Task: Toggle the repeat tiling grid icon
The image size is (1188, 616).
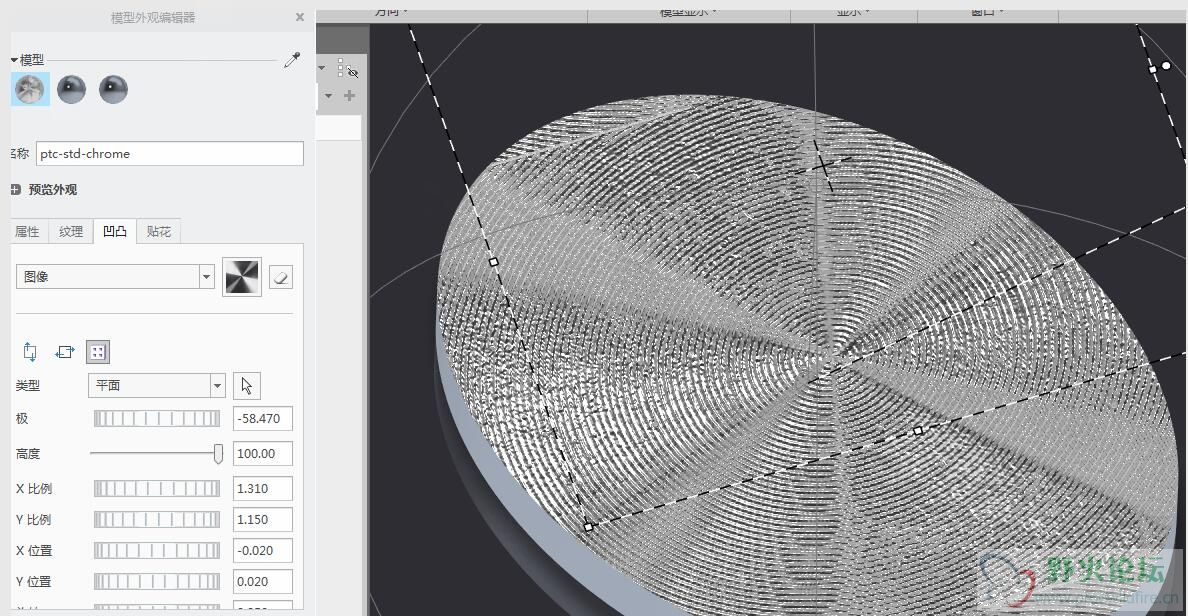Action: tap(98, 352)
